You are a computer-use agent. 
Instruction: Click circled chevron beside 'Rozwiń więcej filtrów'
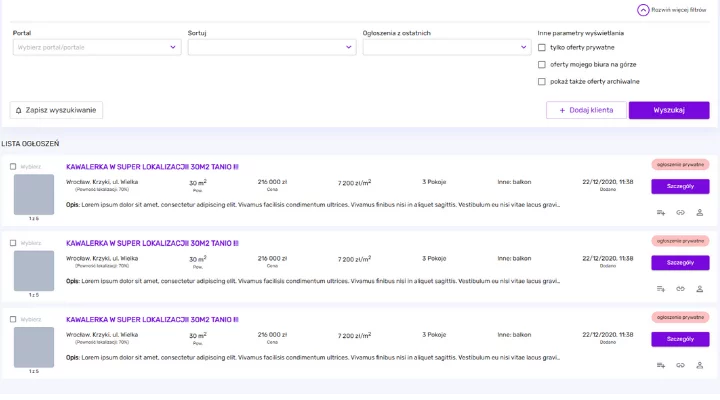click(x=642, y=10)
